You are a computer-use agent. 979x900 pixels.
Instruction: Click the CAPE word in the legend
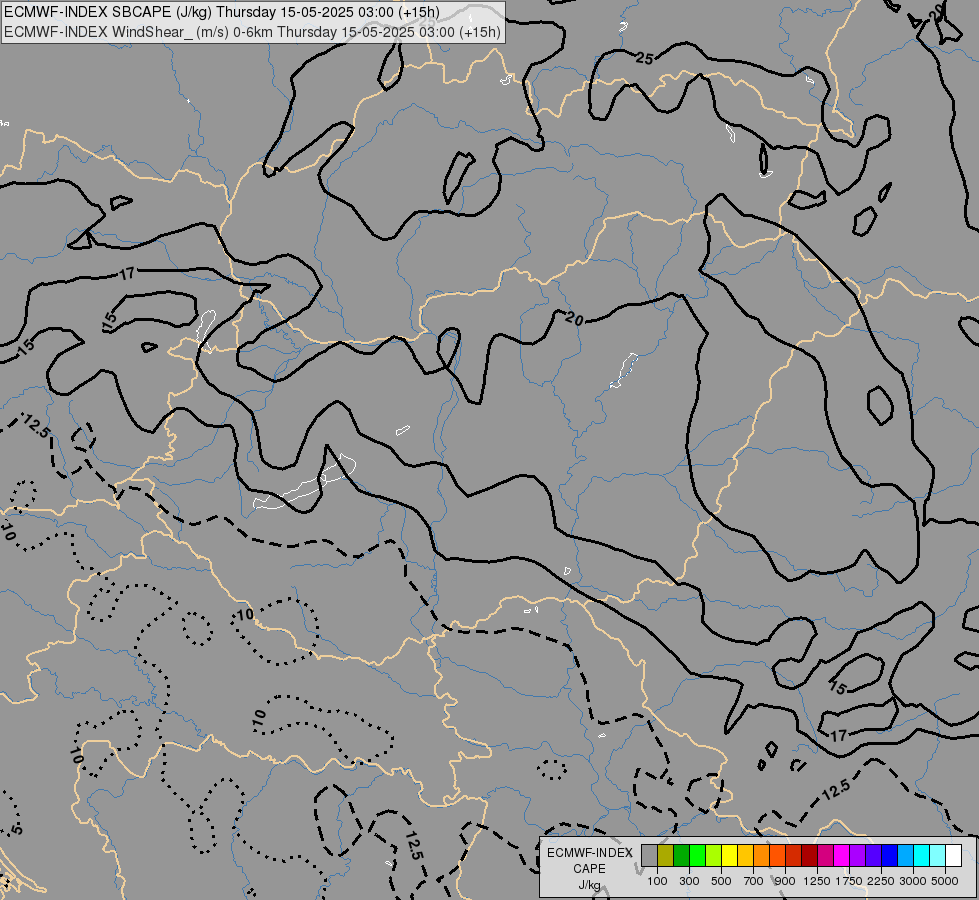point(589,869)
